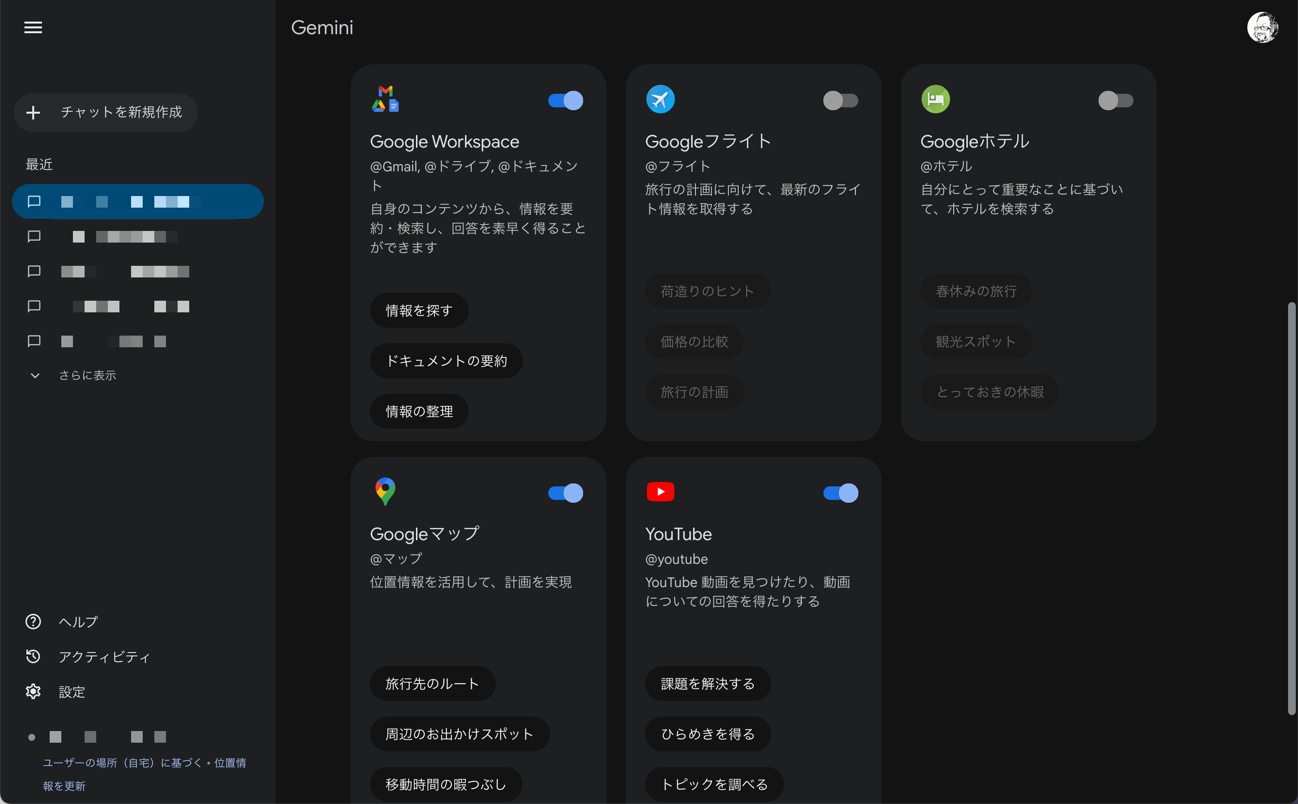
Task: Open the アクティビティ menu item
Action: coord(104,657)
